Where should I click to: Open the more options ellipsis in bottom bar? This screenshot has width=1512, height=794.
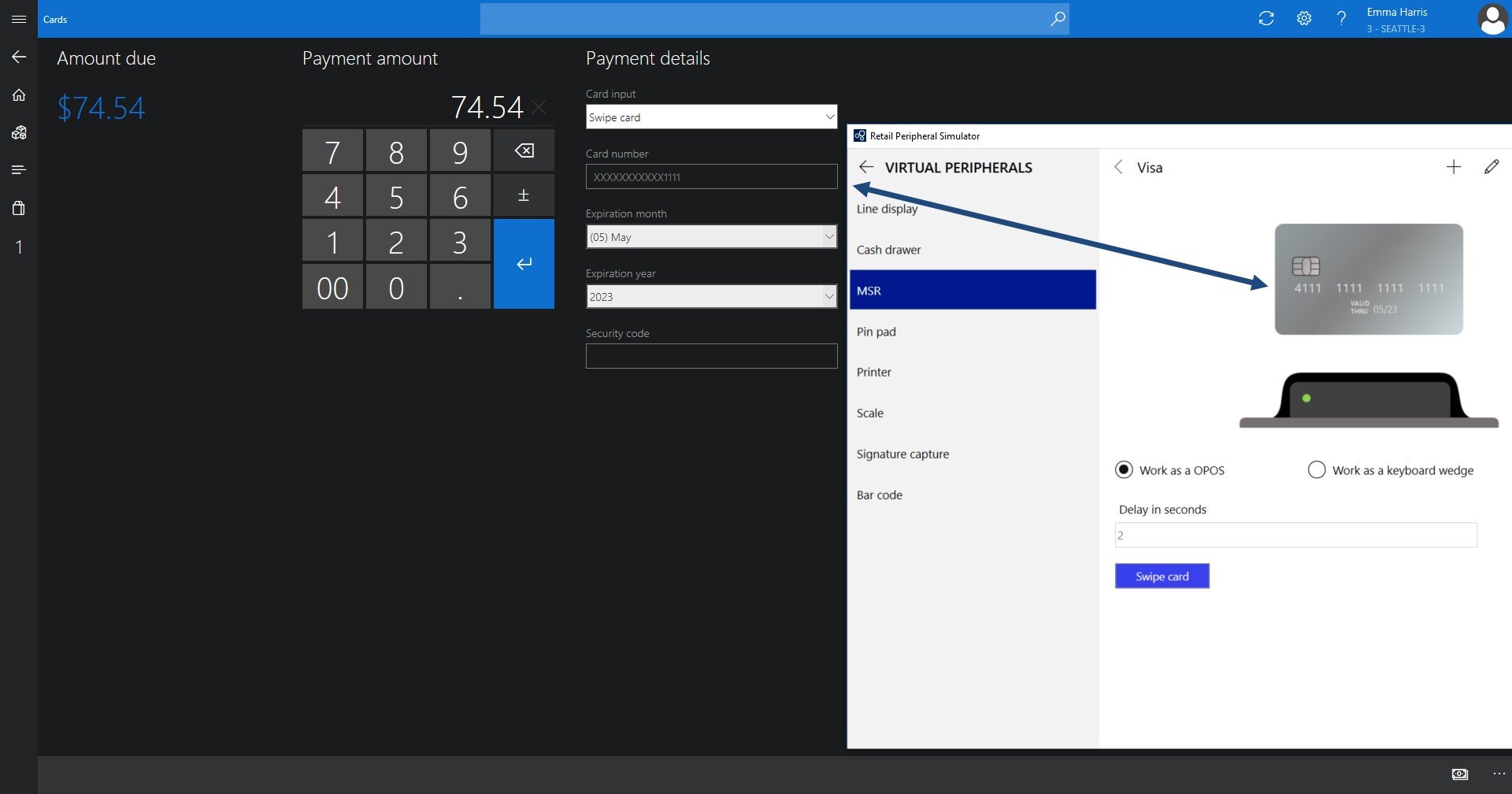(1499, 774)
